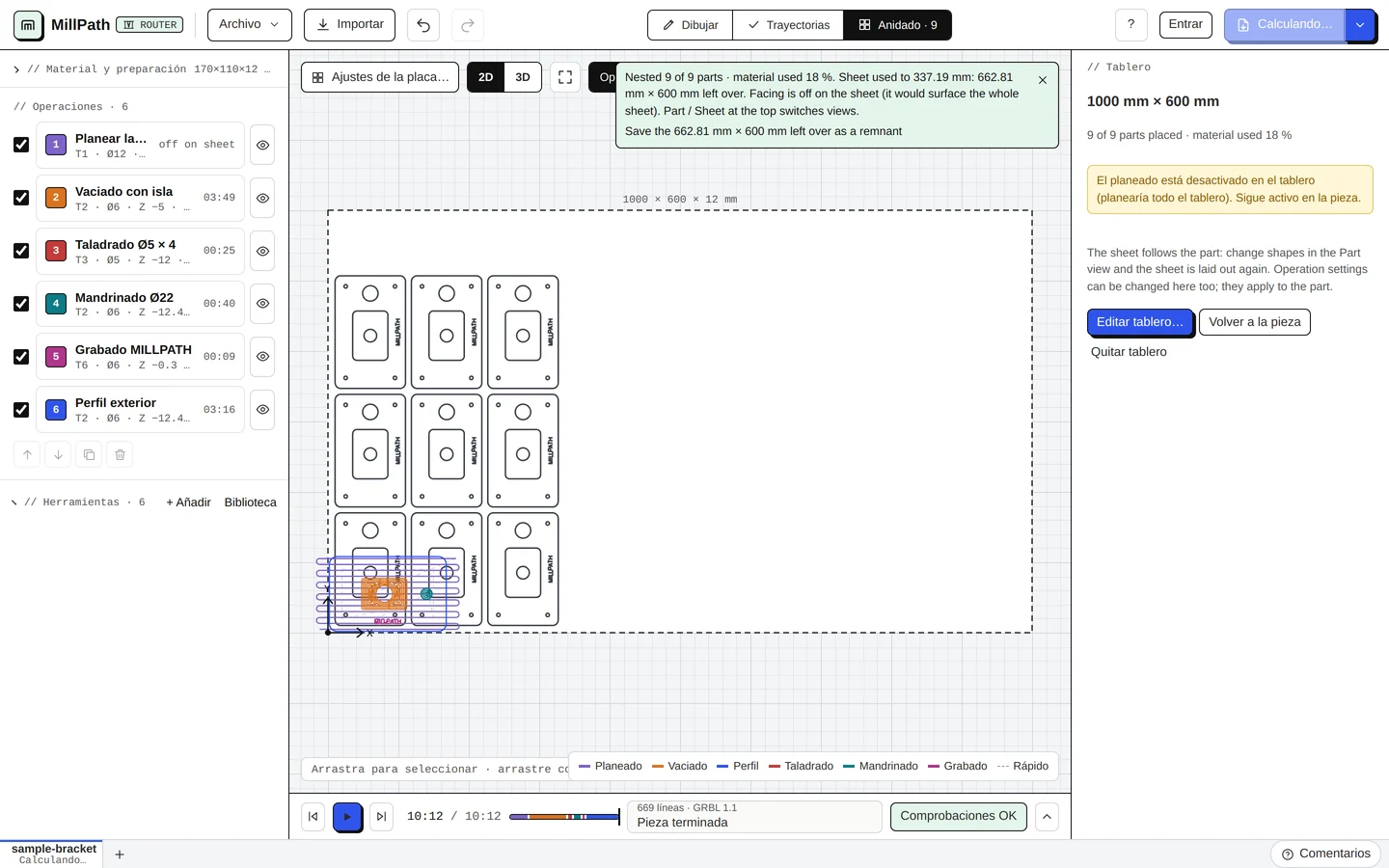Open the export options dropdown arrow
Viewport: 1389px width, 868px height.
click(1360, 25)
